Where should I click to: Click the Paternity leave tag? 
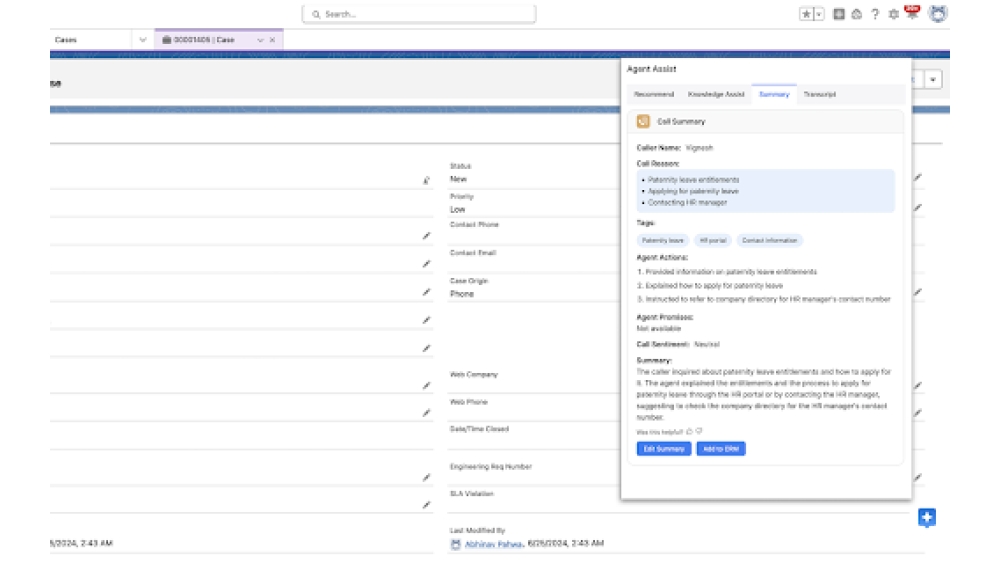pyautogui.click(x=663, y=240)
